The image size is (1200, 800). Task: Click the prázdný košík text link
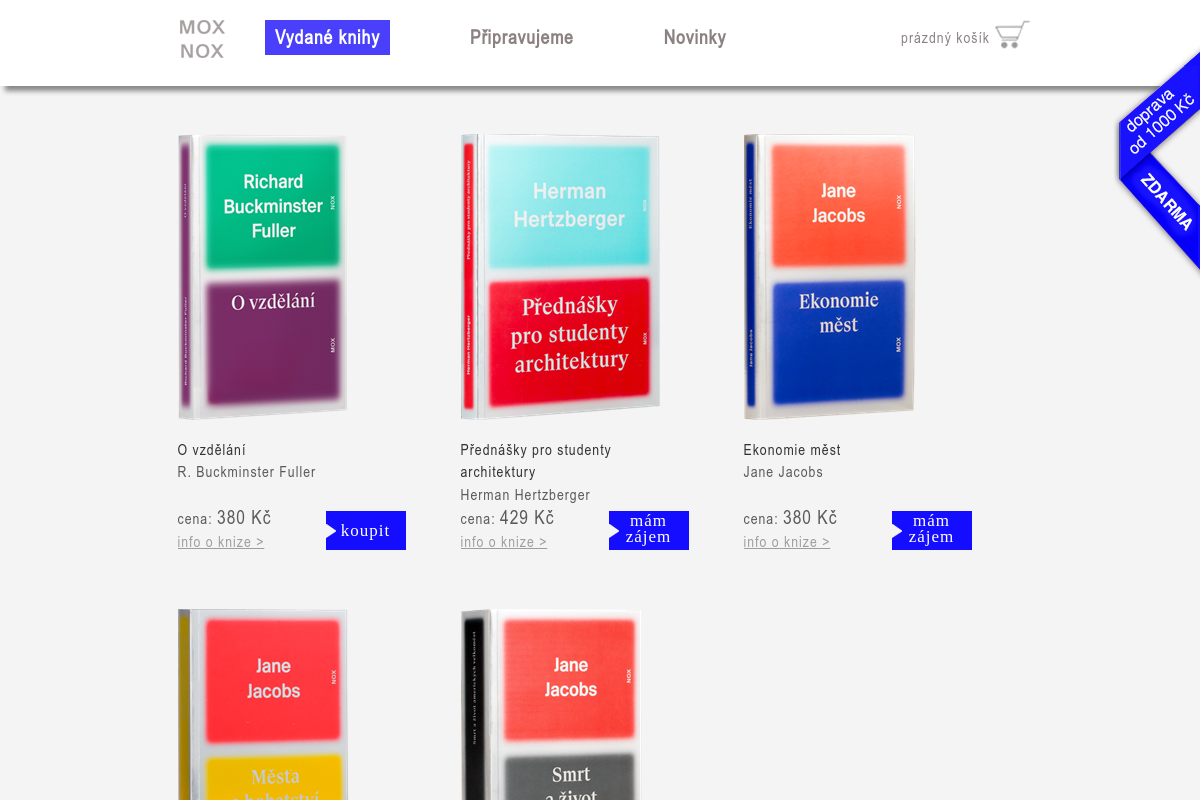[x=944, y=39]
